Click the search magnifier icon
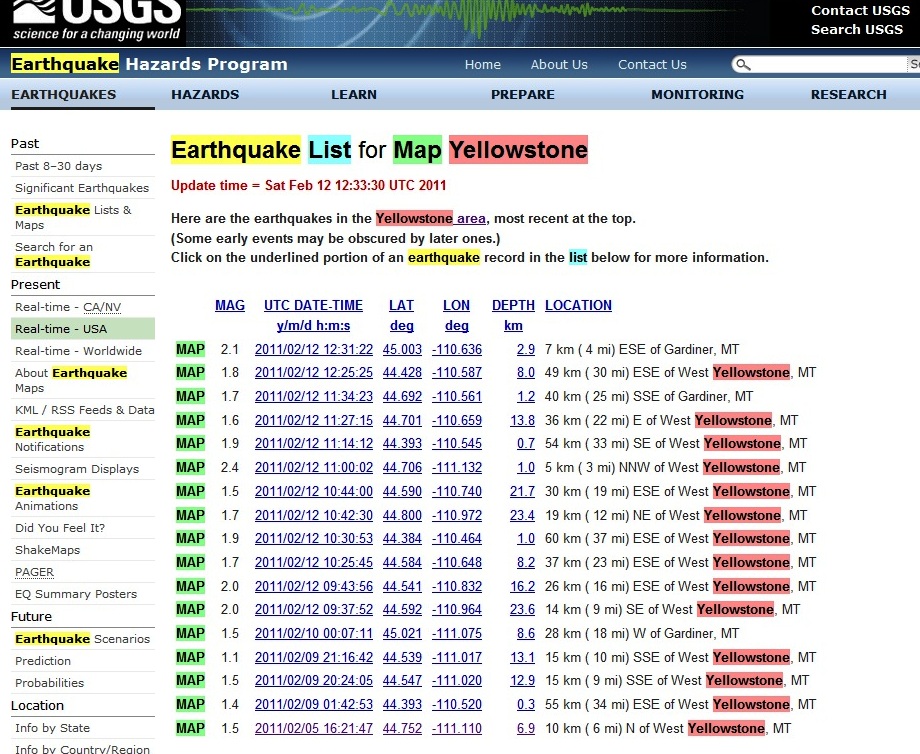Image resolution: width=920 pixels, height=754 pixels. (743, 65)
